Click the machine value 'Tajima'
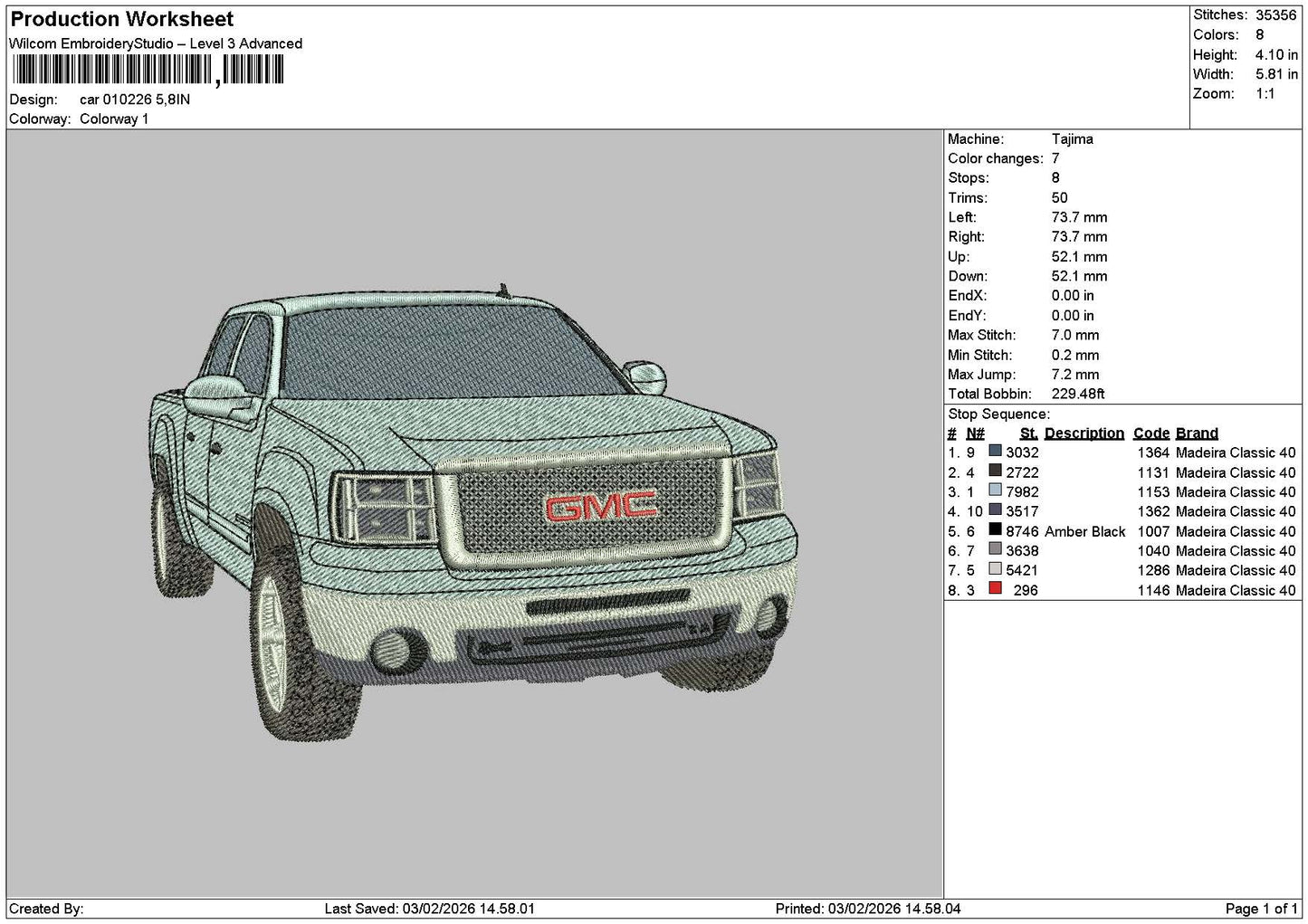 1073,139
